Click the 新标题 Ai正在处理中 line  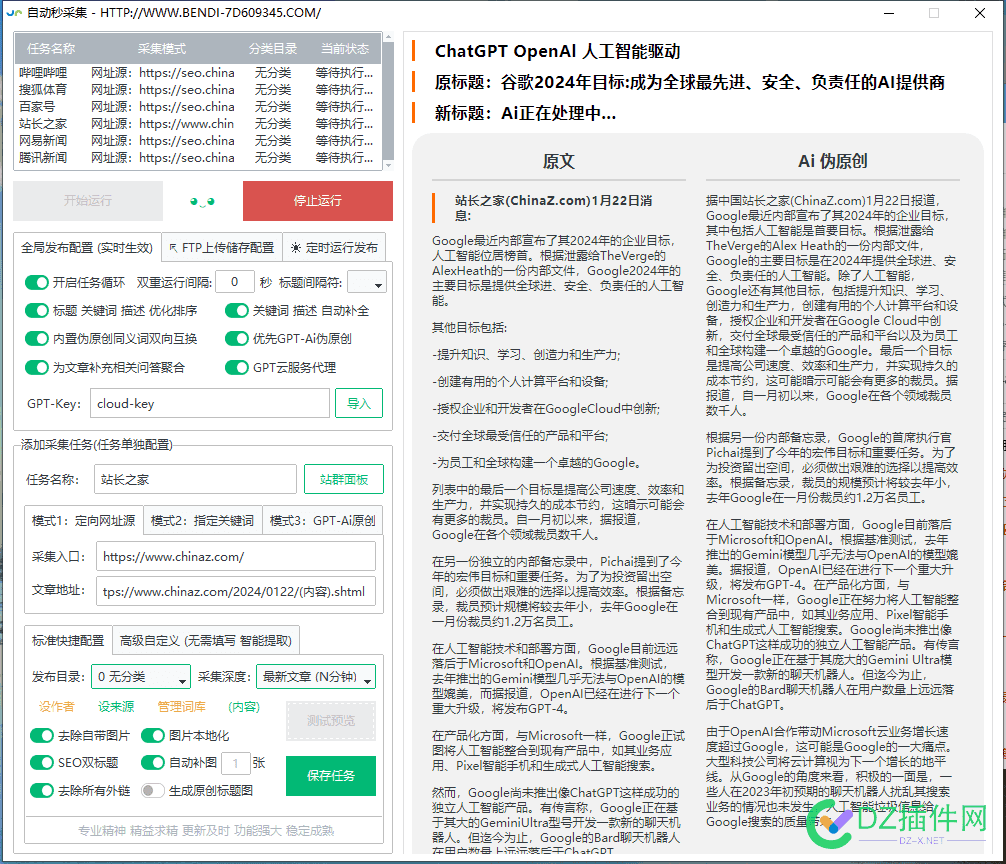(x=525, y=113)
